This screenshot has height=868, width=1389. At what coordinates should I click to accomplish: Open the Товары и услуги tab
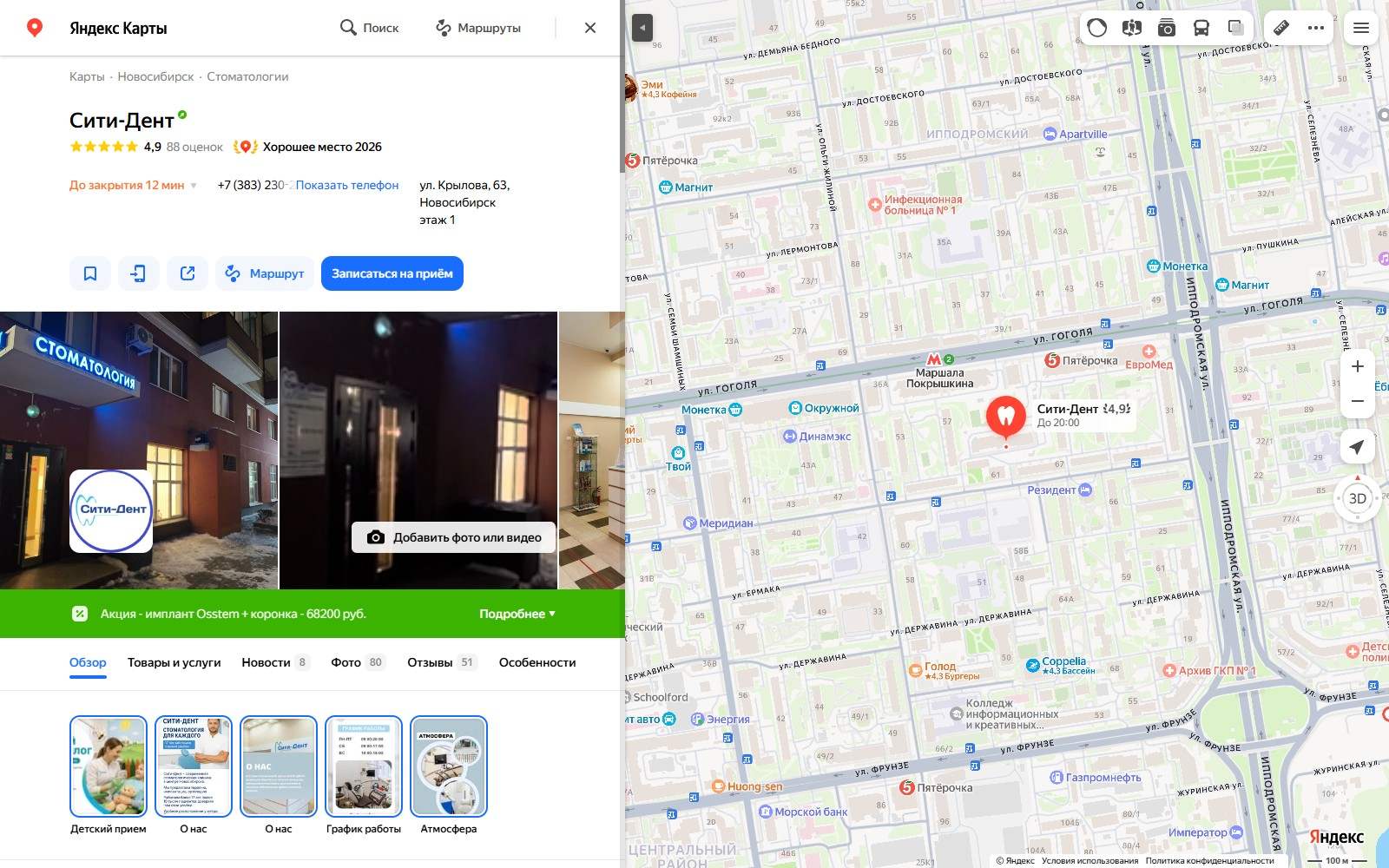(x=174, y=662)
